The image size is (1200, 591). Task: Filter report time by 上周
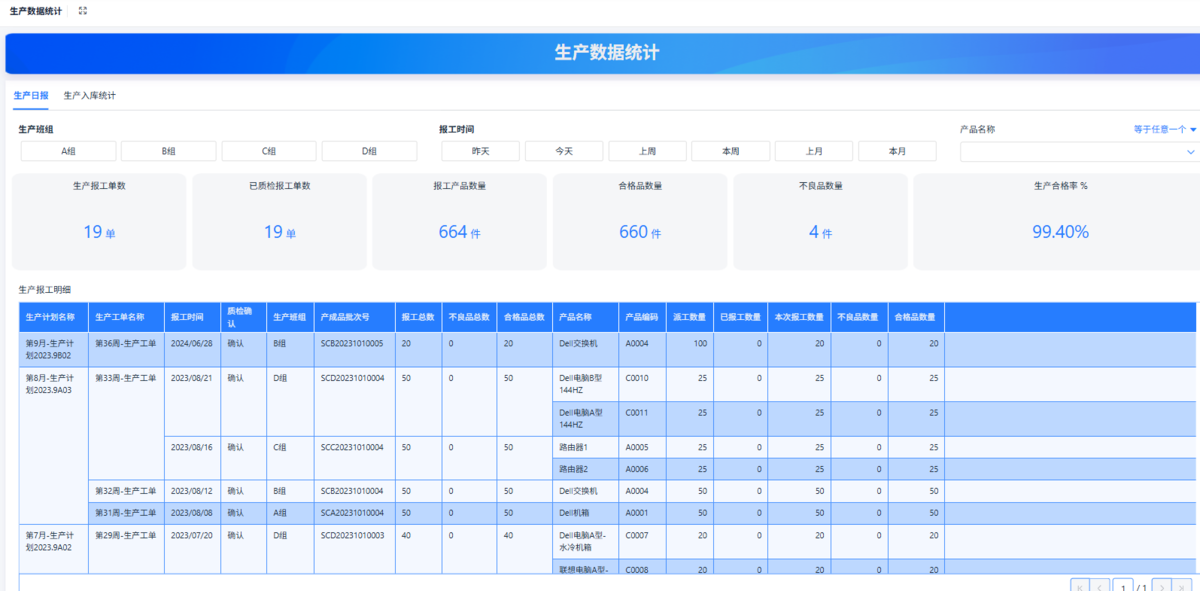coord(647,151)
